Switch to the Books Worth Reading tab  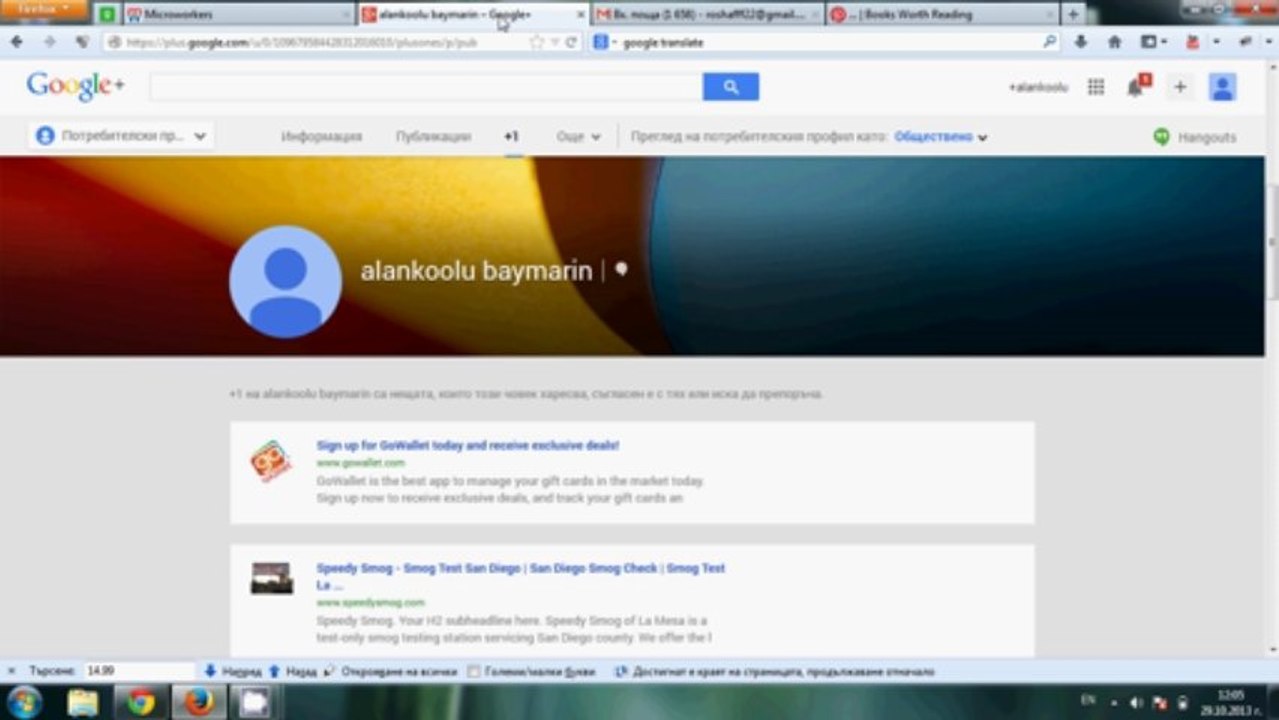940,14
